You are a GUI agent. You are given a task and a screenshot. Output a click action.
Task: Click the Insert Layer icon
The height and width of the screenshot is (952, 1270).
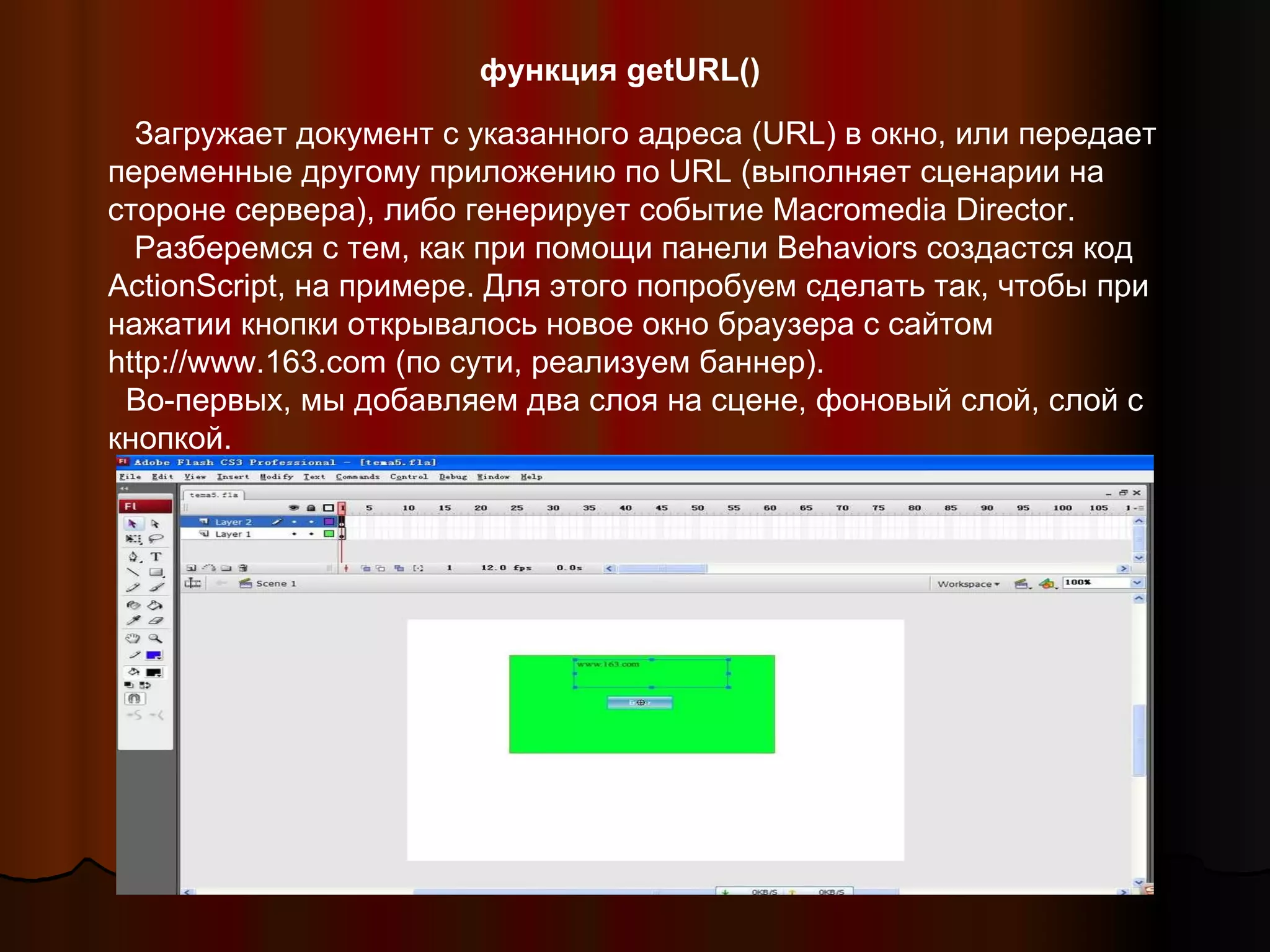[x=191, y=568]
